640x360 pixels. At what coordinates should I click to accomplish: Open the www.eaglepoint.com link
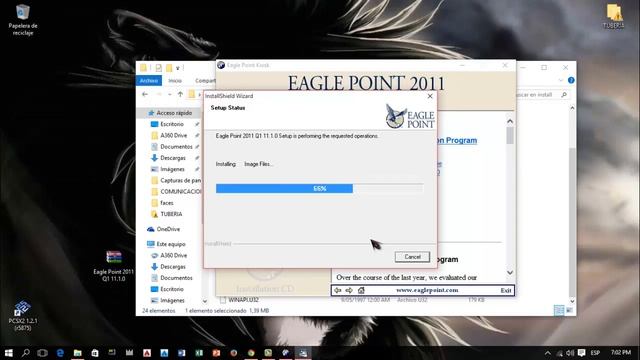click(x=427, y=290)
